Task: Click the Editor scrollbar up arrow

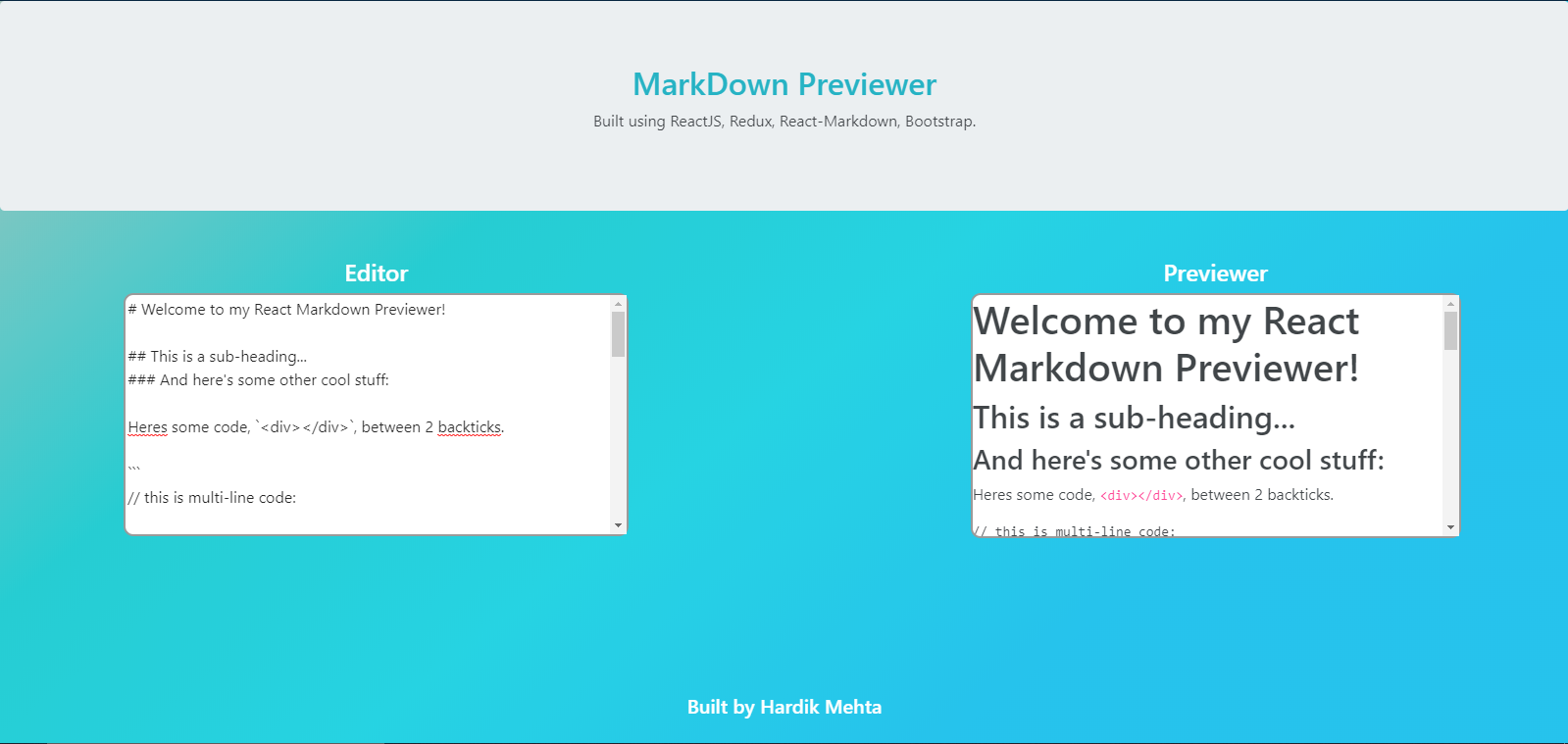Action: 618,304
